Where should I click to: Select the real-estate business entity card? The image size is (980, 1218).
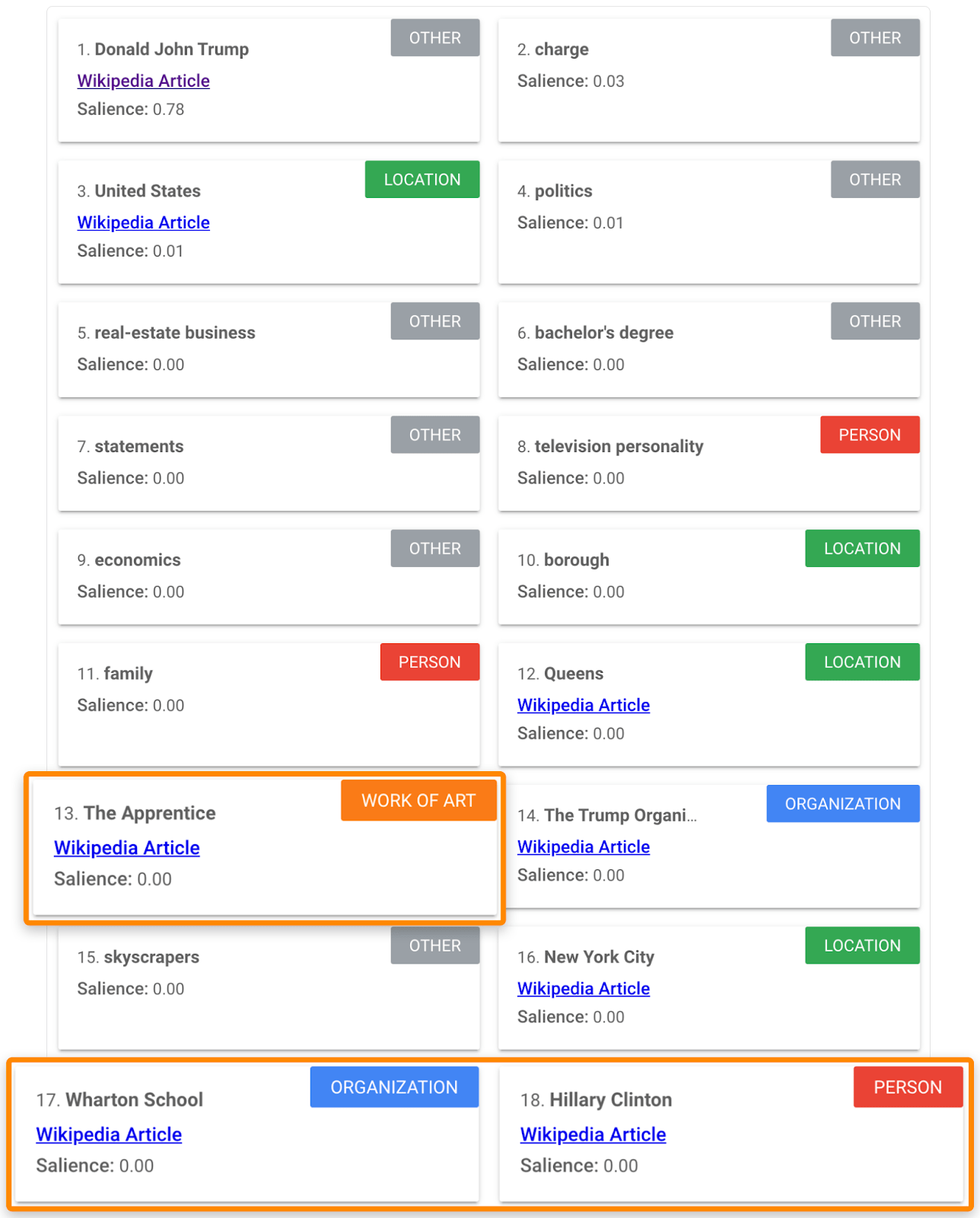[x=268, y=349]
